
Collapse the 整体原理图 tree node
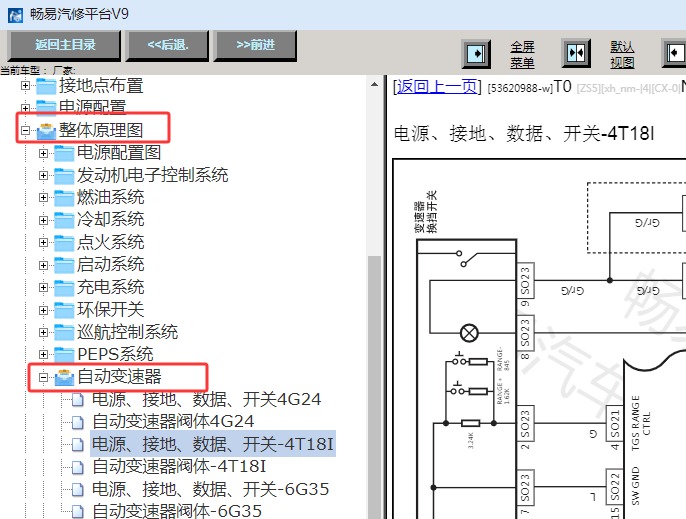coord(25,130)
